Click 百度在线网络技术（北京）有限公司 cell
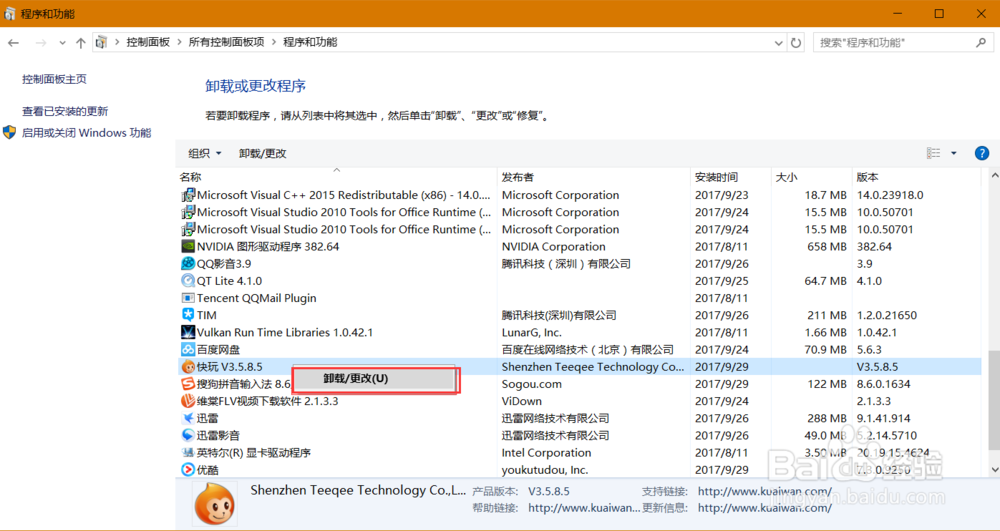Image resolution: width=1000 pixels, height=531 pixels. pos(587,350)
